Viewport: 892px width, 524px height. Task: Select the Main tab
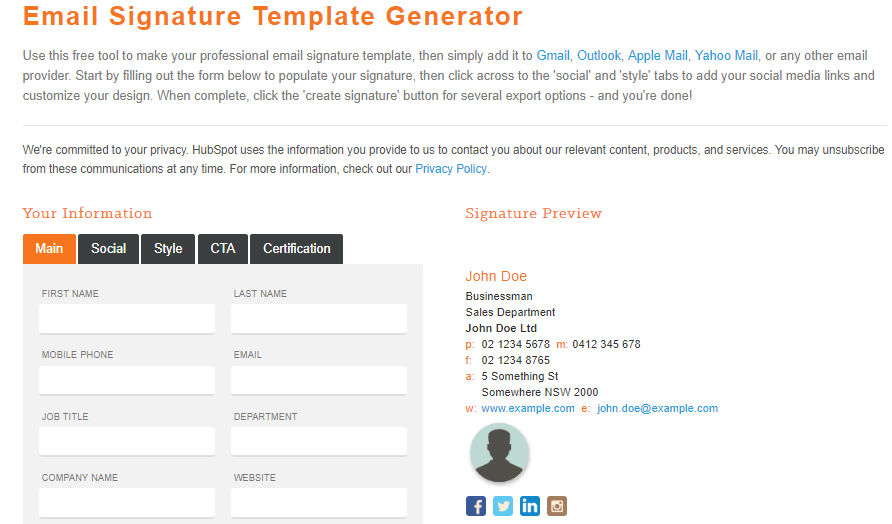(x=49, y=249)
